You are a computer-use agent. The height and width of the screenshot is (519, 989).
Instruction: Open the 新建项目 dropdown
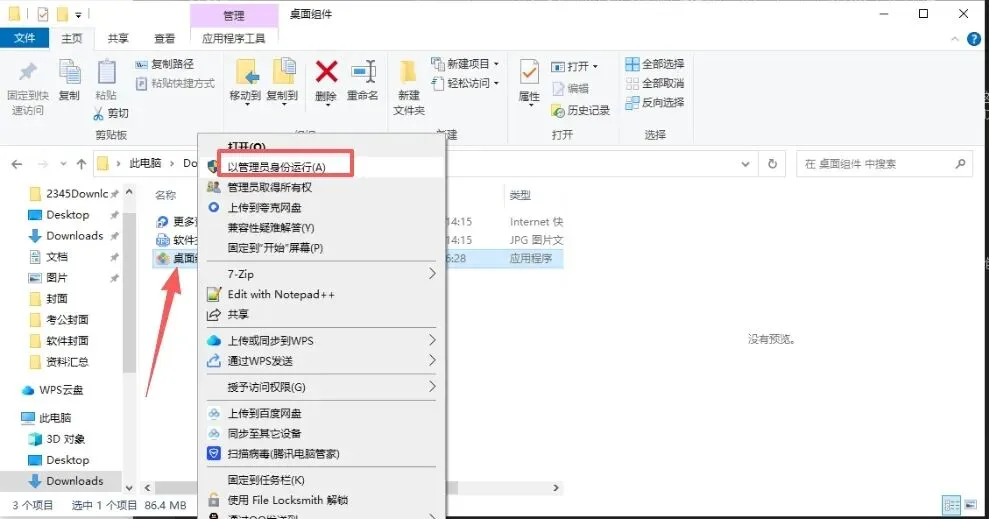(x=465, y=64)
